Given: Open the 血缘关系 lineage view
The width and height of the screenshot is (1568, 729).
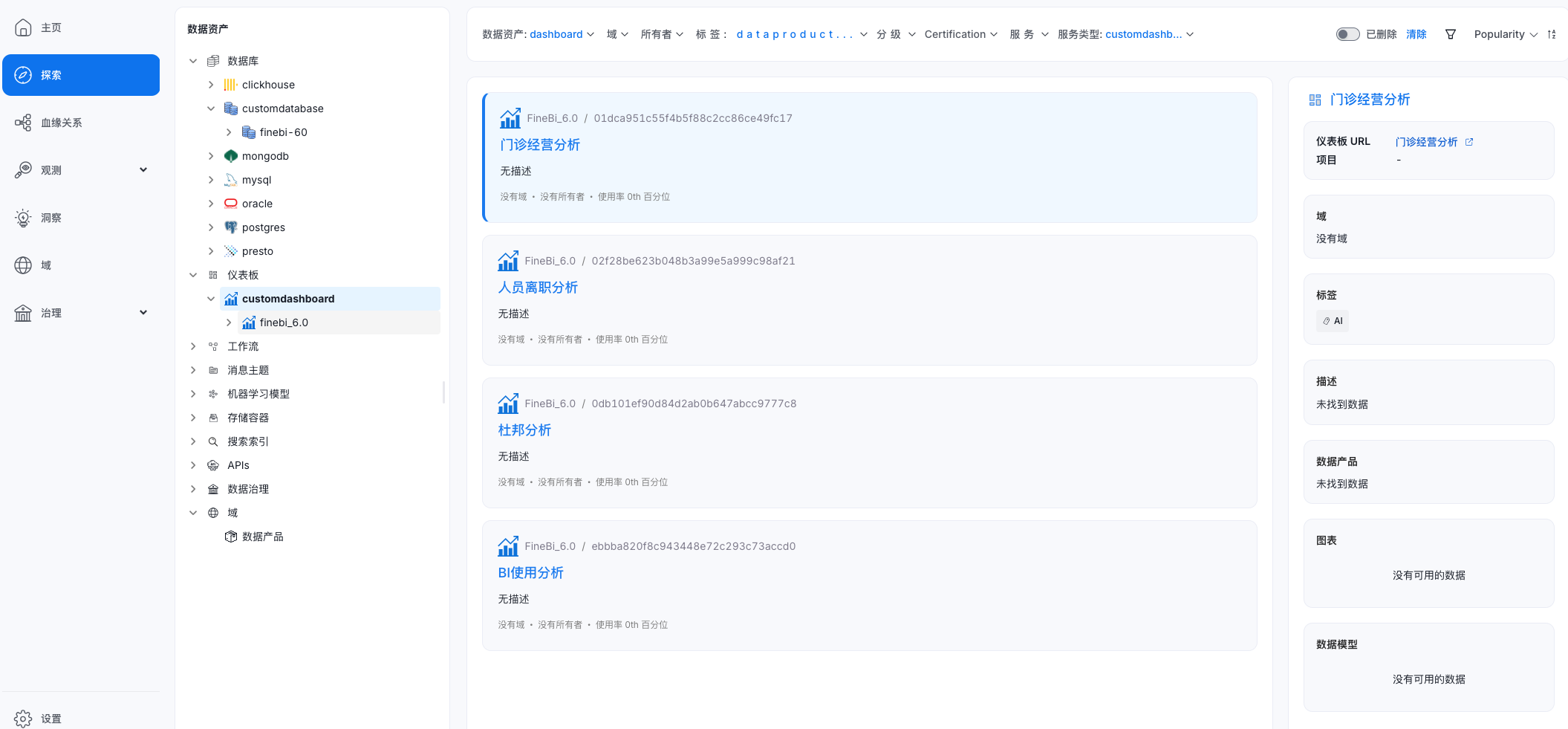Looking at the screenshot, I should 23,122.
